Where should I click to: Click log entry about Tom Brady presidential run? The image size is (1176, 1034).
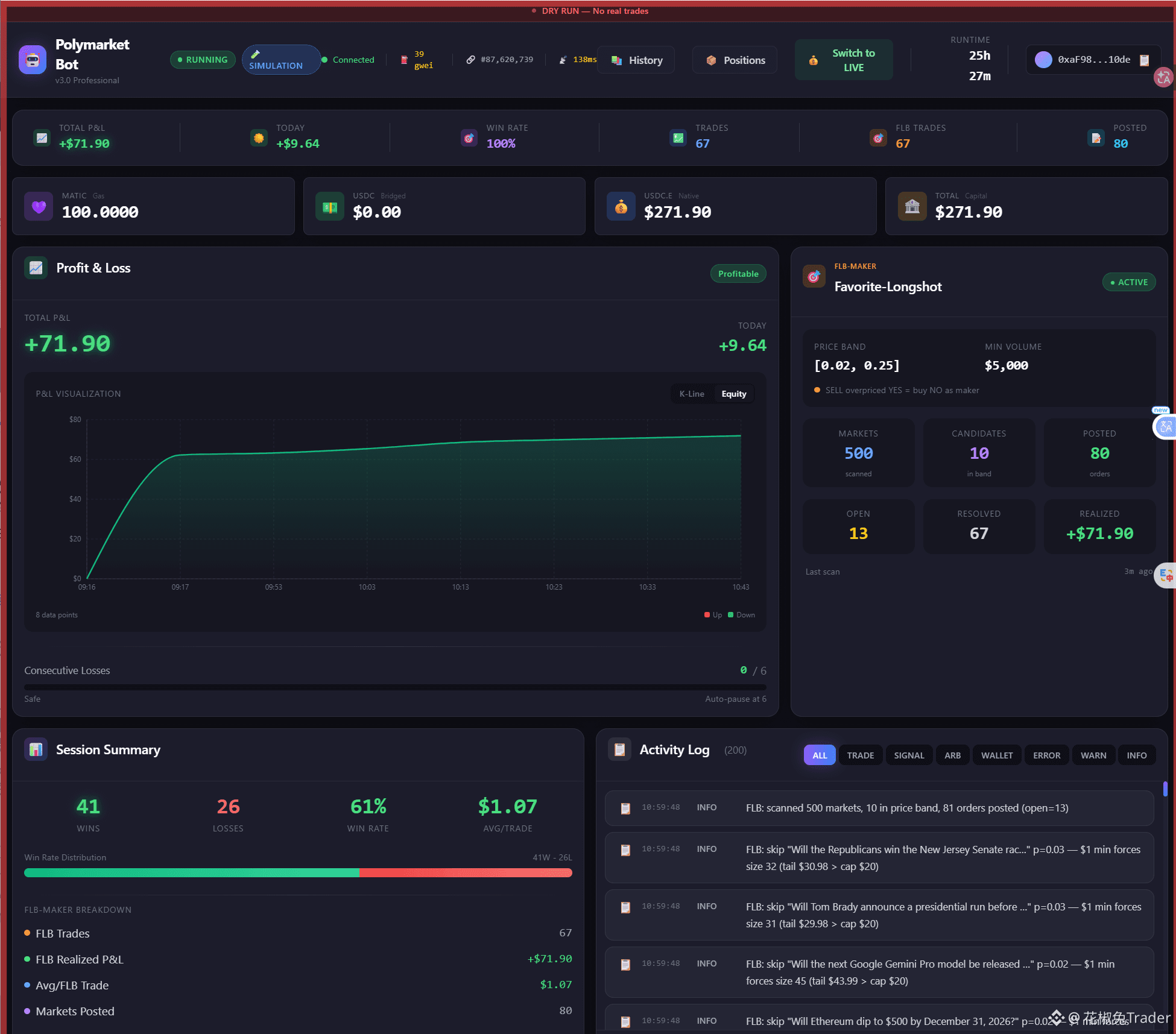point(879,915)
